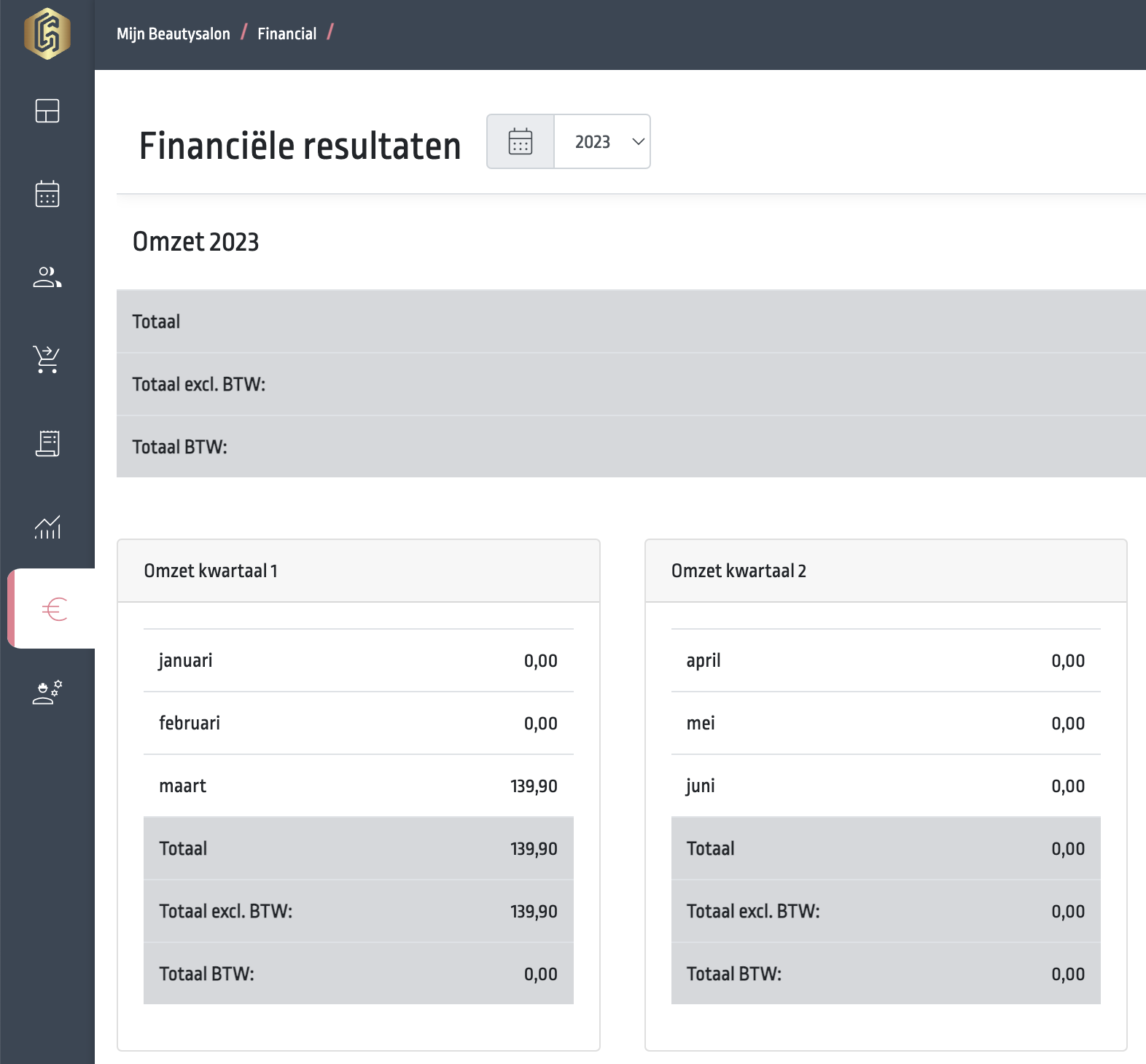This screenshot has width=1146, height=1064.
Task: Click the calendar icon beside the year selector
Action: click(x=521, y=141)
